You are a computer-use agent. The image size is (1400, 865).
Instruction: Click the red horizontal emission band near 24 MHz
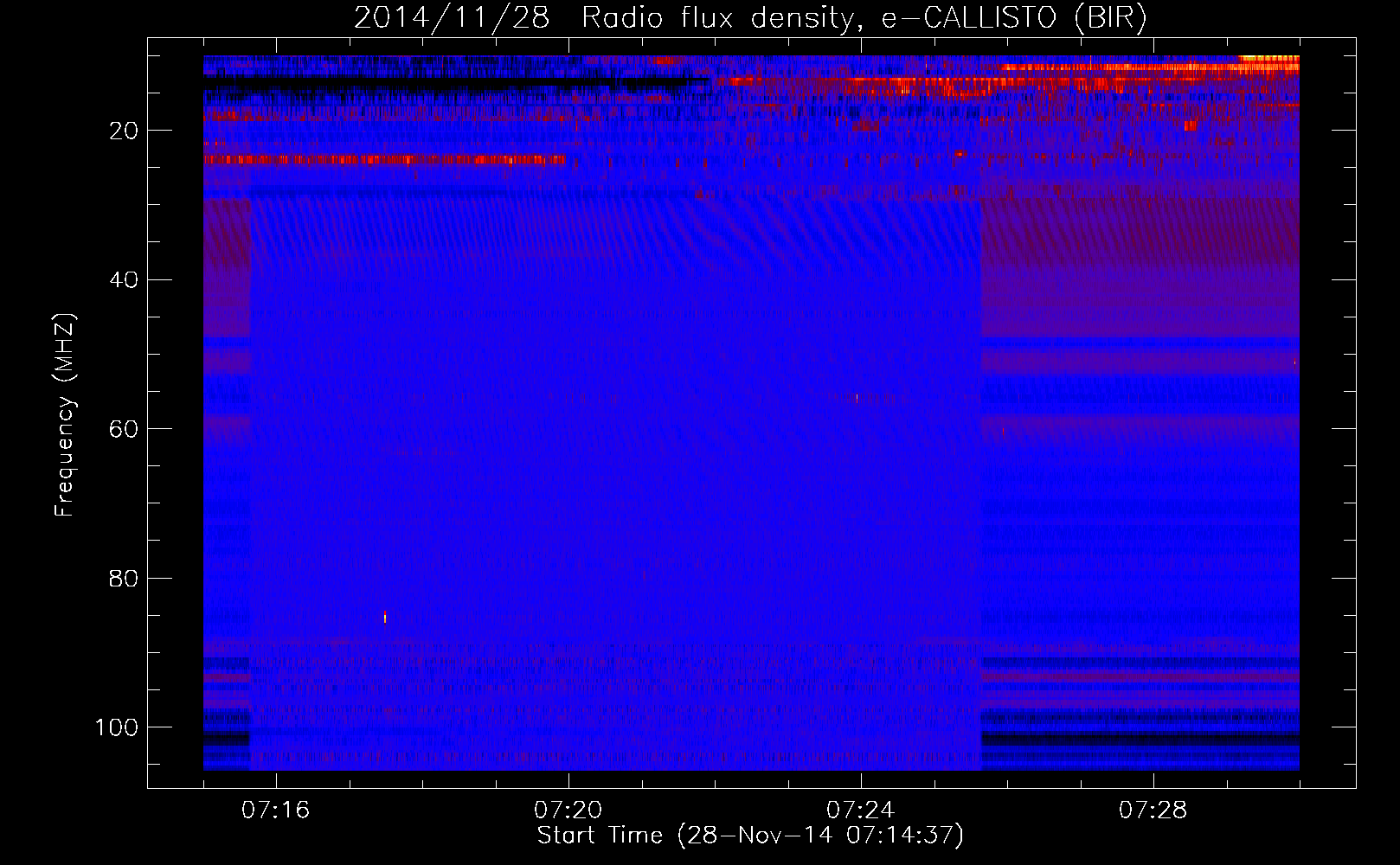click(384, 160)
